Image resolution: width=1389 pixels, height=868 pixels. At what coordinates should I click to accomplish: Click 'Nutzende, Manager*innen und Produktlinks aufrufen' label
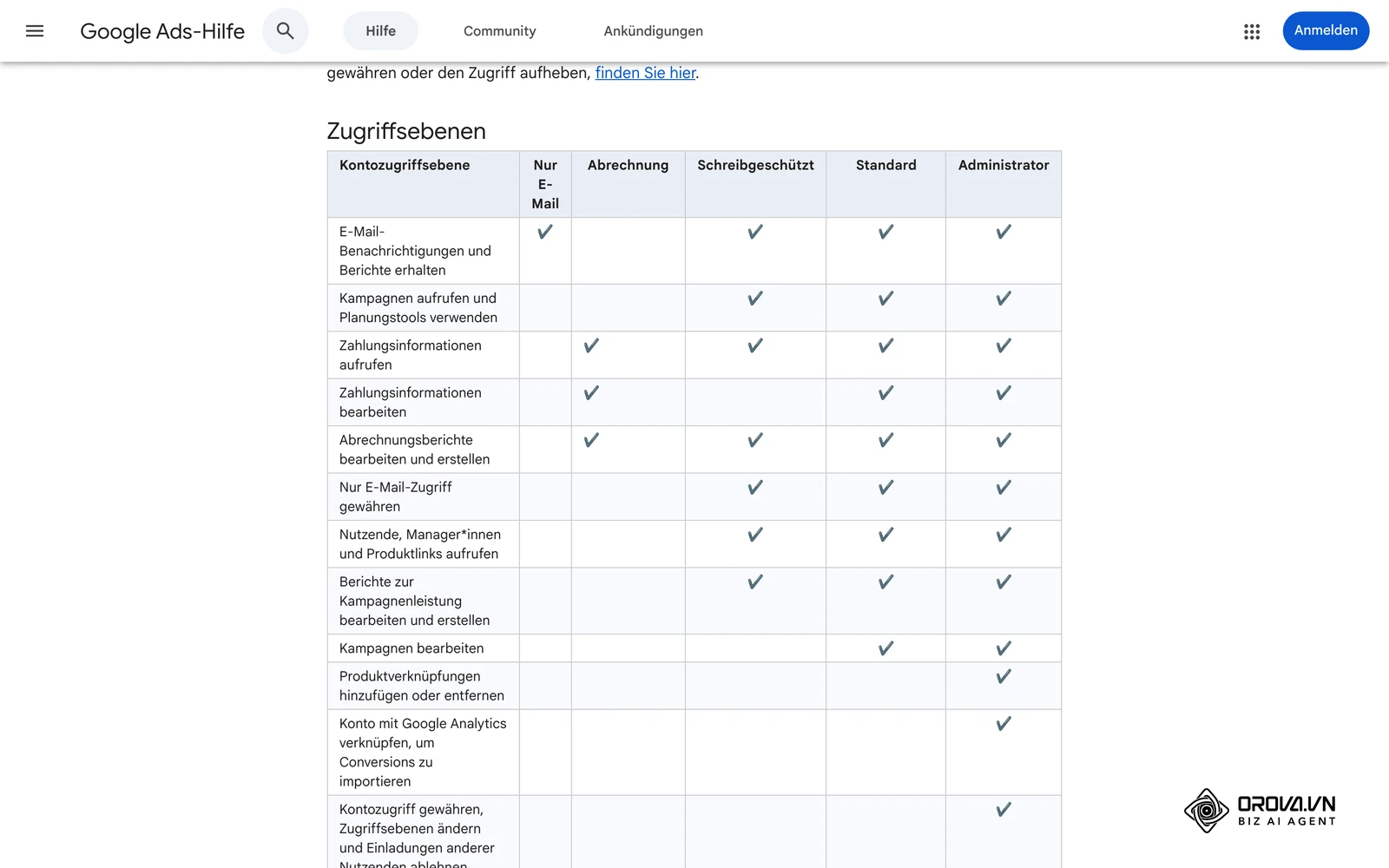[420, 544]
